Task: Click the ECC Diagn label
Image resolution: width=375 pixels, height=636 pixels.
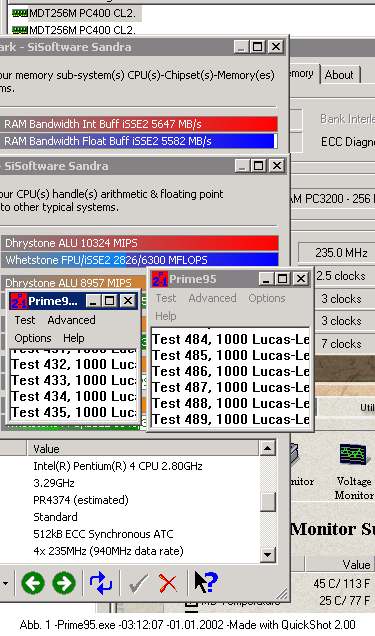Action: tap(347, 142)
